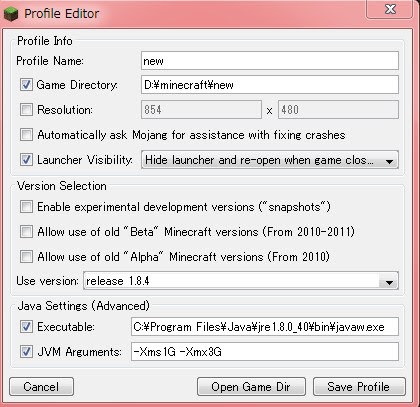Uncheck the Game Directory checkbox
Screen dimensions: 420x407
pos(26,85)
